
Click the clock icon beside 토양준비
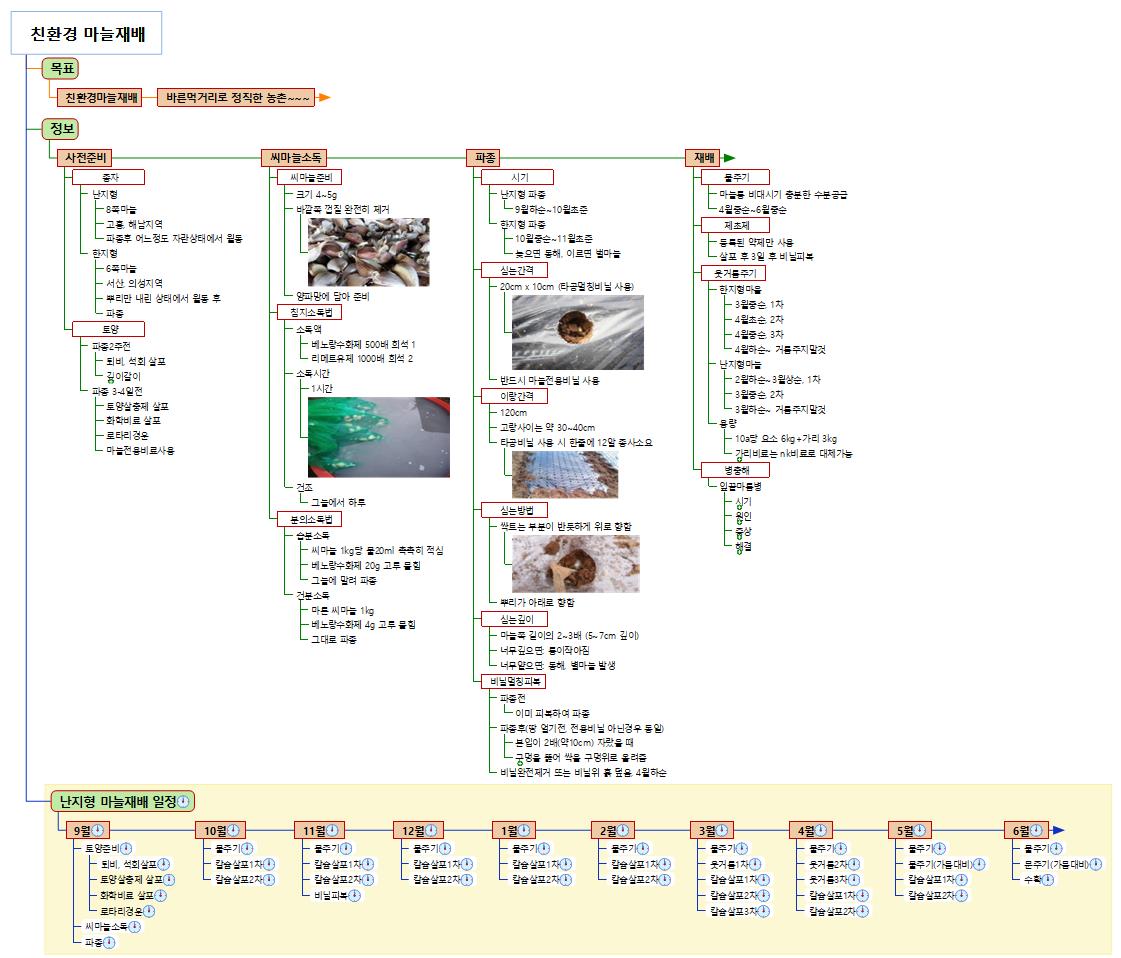tap(126, 848)
